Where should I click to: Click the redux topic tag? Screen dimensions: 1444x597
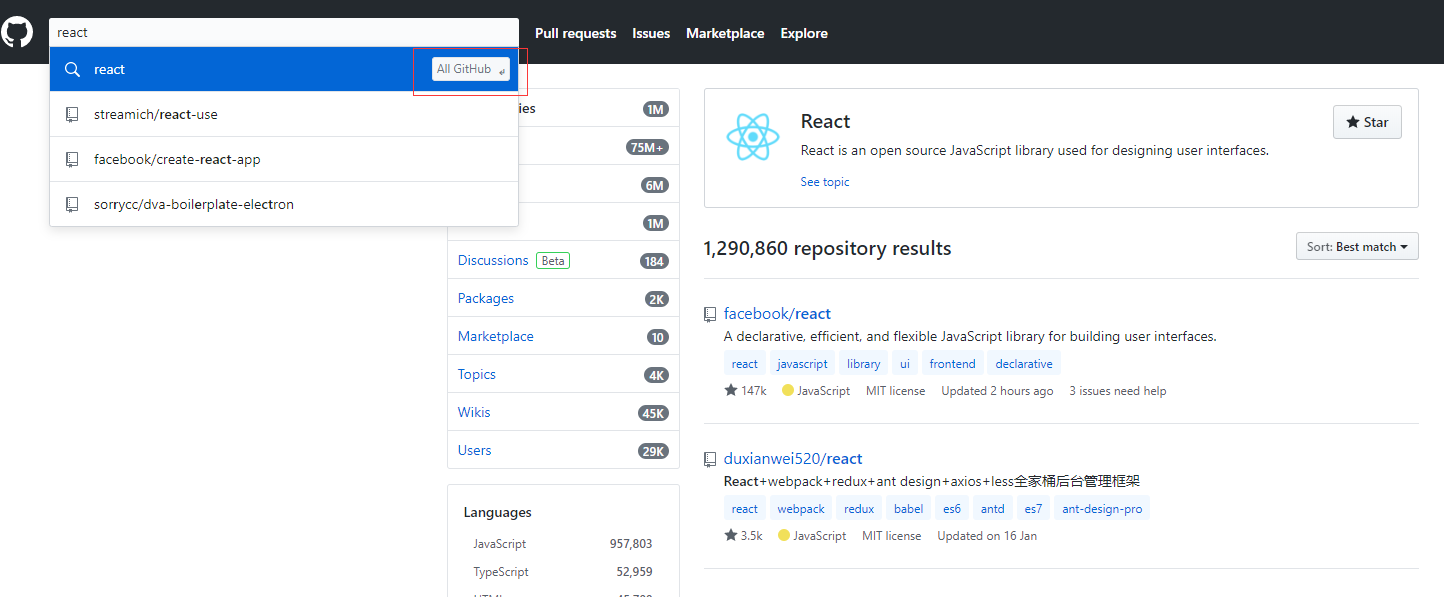coord(859,509)
